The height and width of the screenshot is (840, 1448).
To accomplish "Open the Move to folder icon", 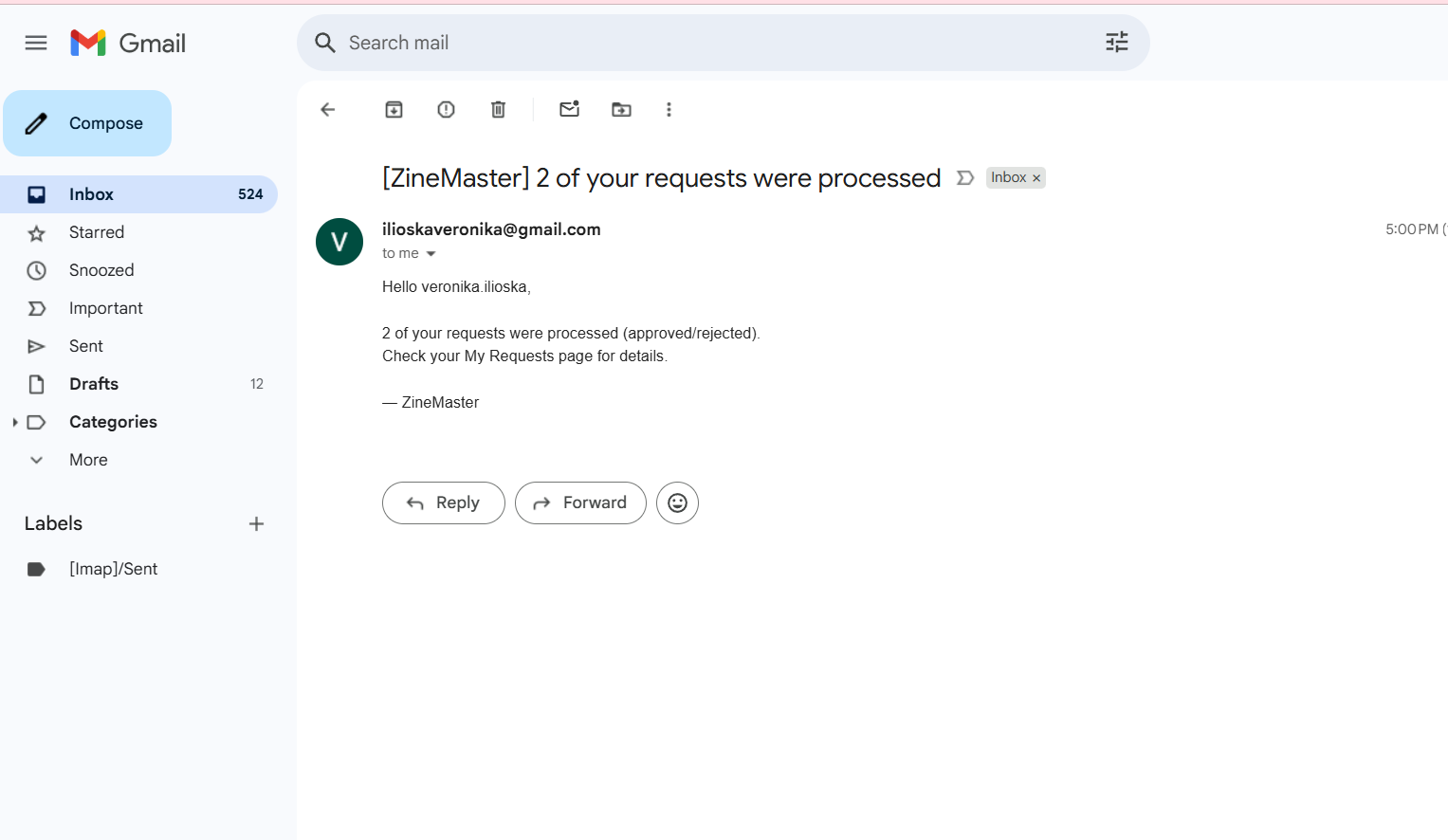I will pyautogui.click(x=621, y=110).
